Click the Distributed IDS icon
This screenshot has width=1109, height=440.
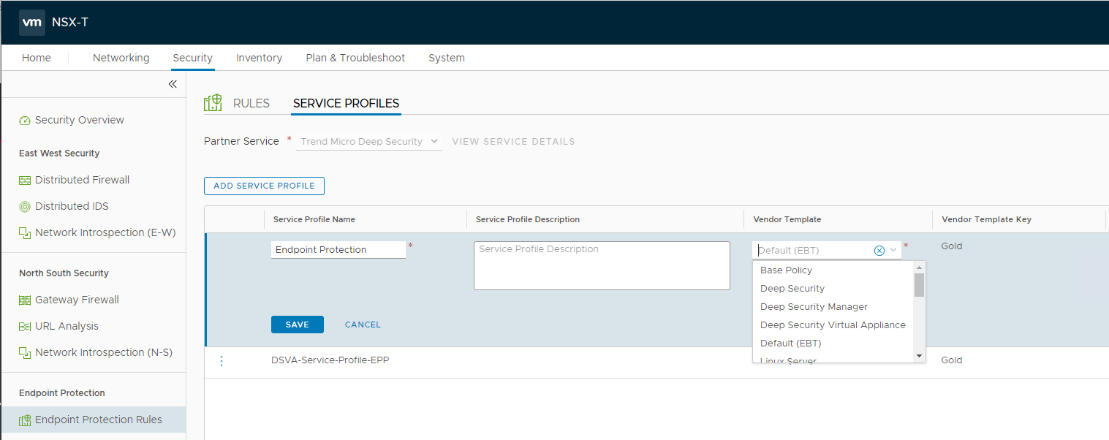point(25,206)
